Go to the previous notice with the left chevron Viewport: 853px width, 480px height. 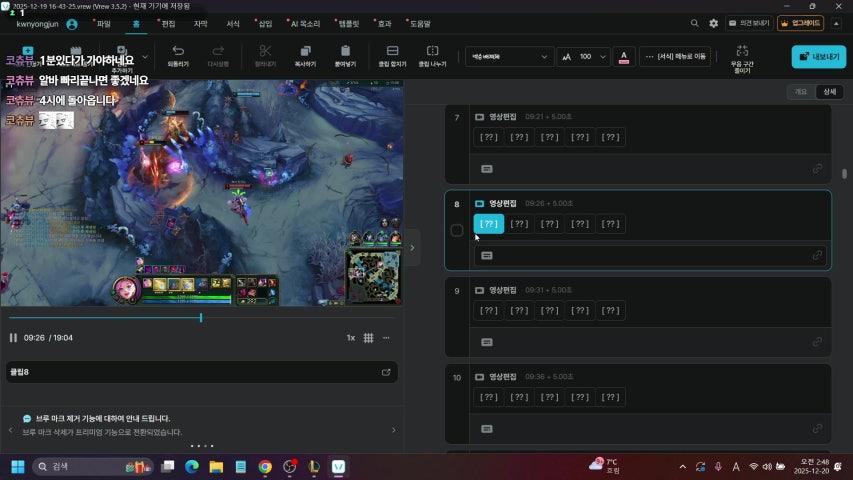click(x=11, y=430)
